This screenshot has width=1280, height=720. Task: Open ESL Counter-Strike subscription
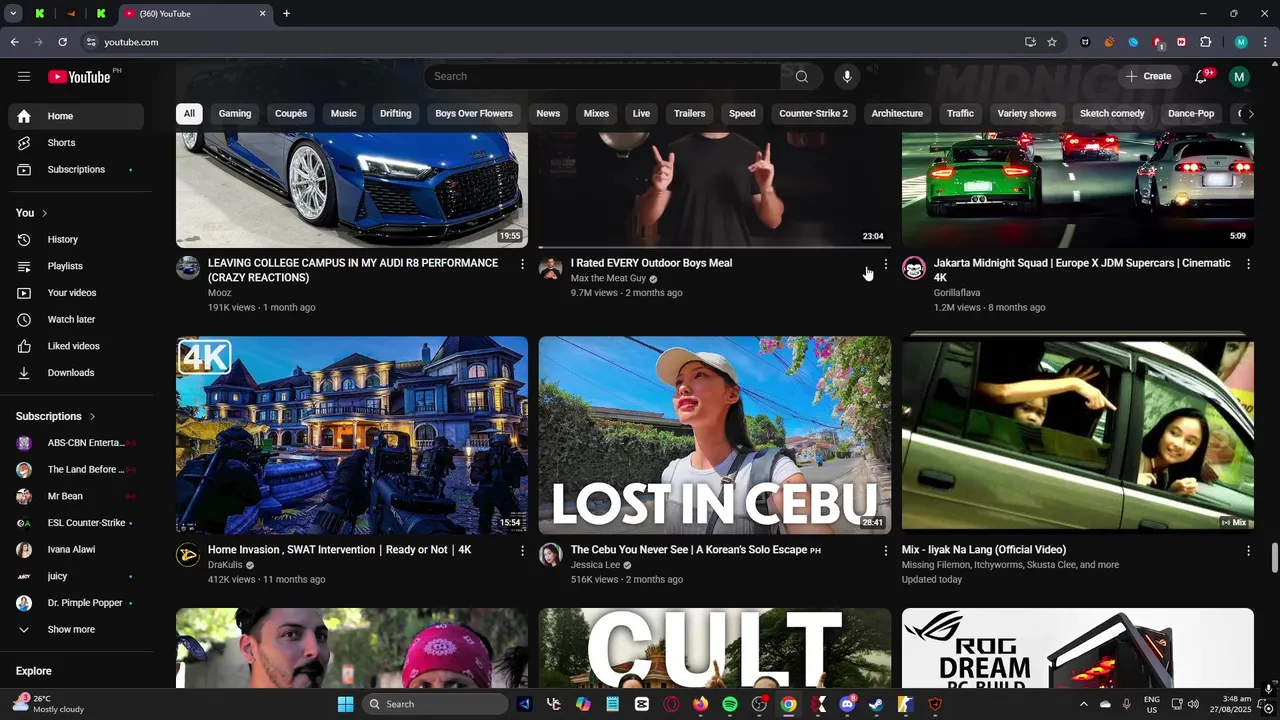(76, 523)
